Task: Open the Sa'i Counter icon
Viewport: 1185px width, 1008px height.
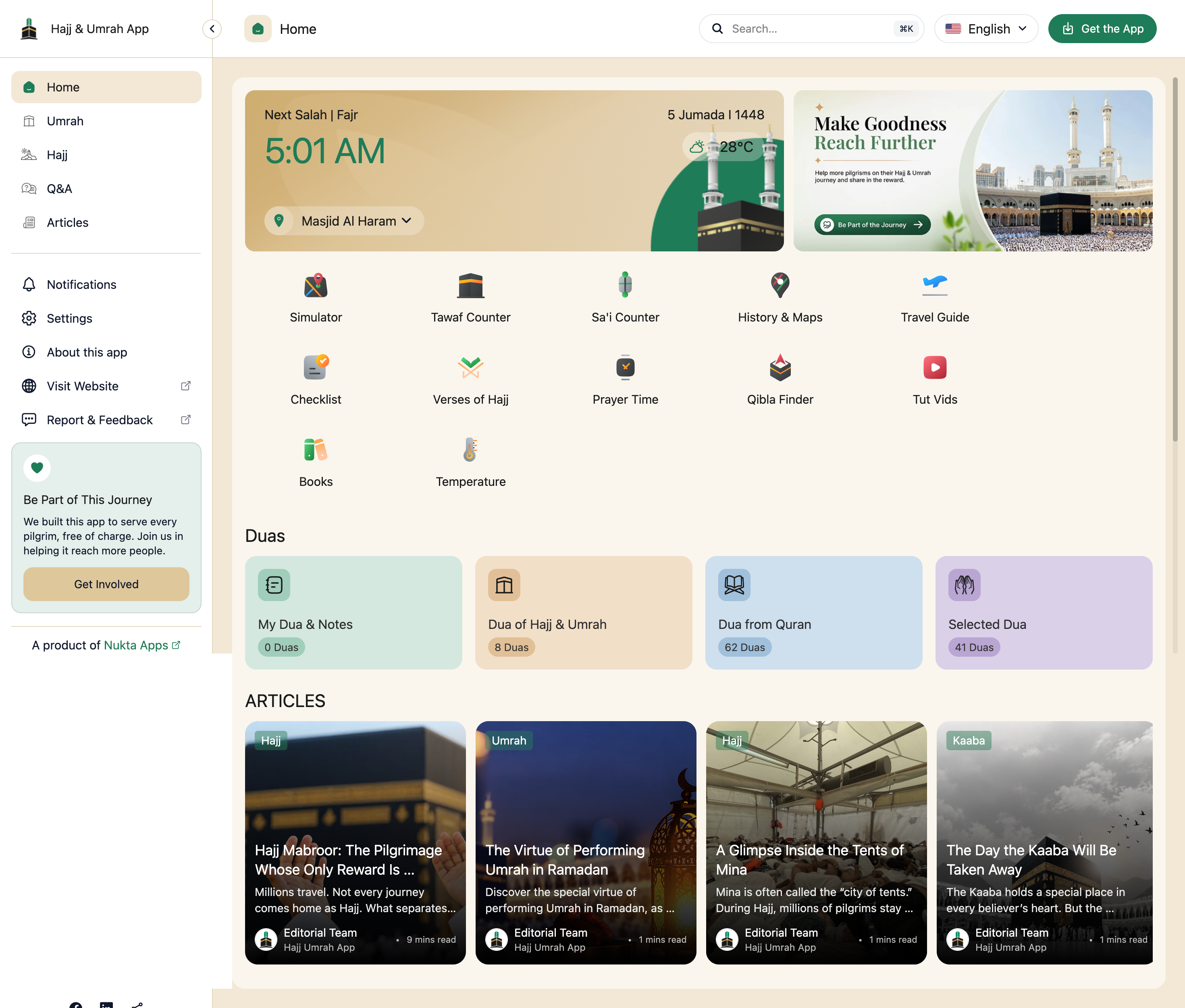Action: click(626, 284)
